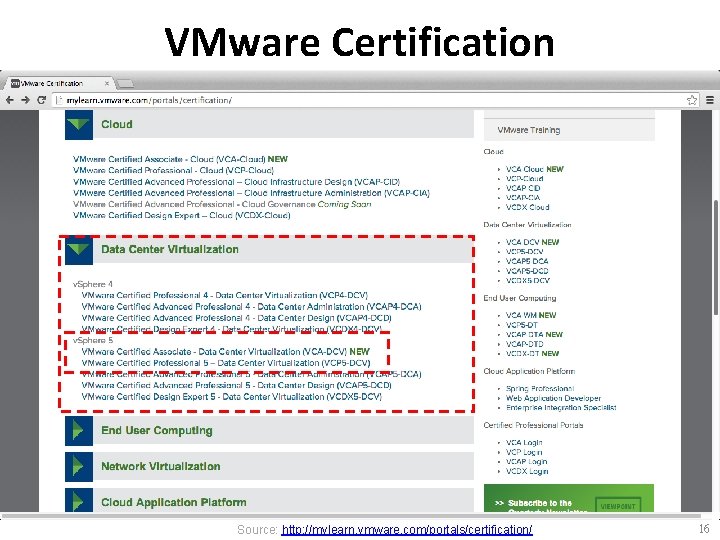This screenshot has height=540, width=720.
Task: Follow the slide source URL link
Action: coord(407,529)
